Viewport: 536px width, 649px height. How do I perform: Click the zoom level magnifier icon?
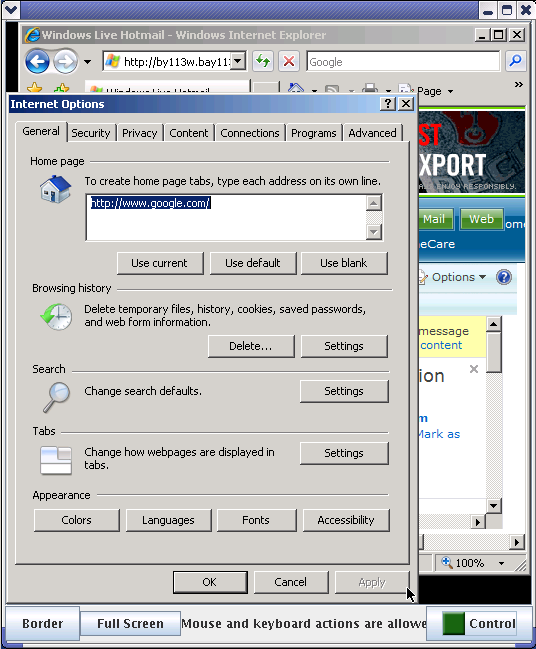pos(447,562)
